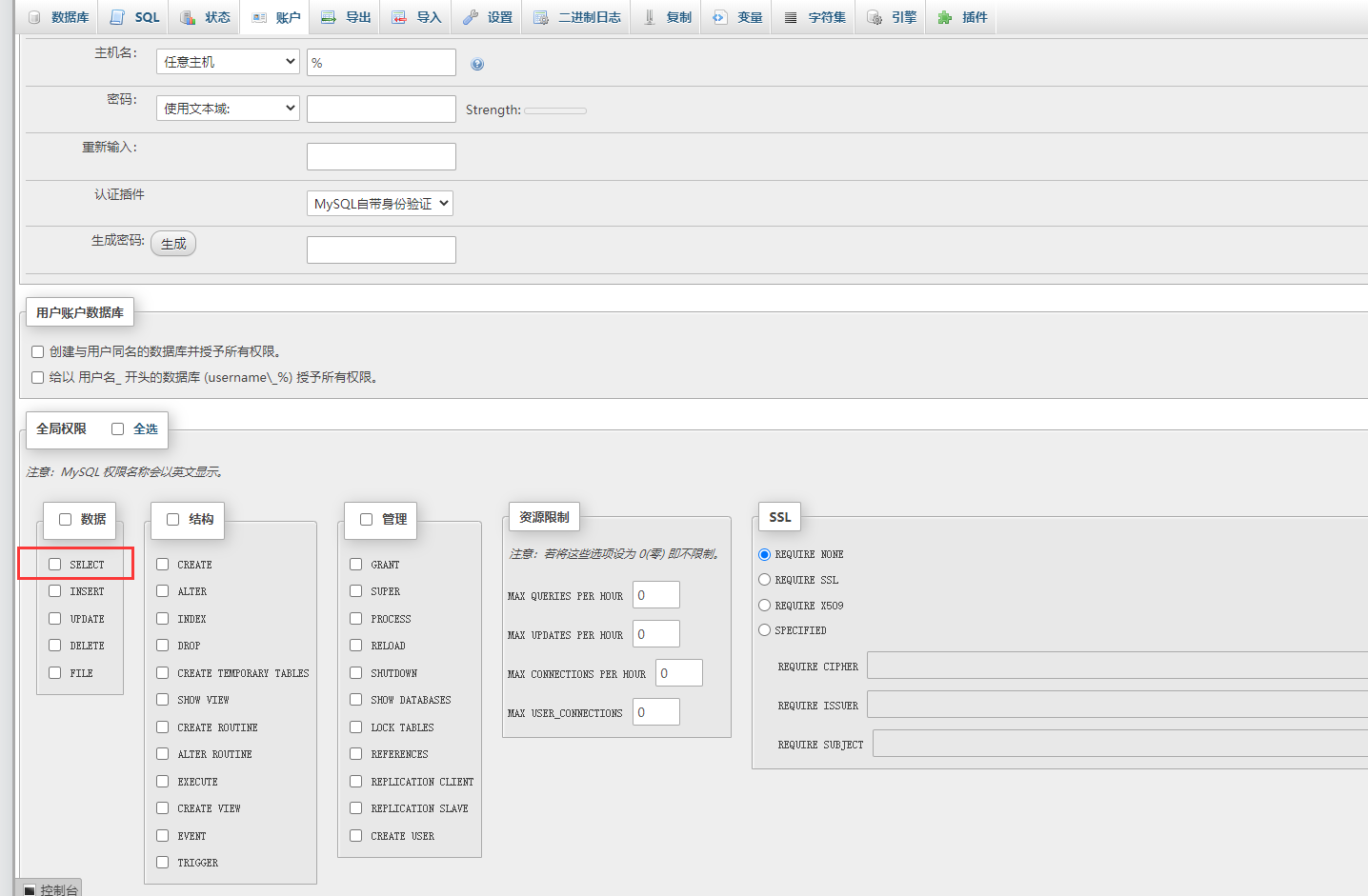
Task: Check grant privileges on username\_% option
Action: tap(37, 378)
